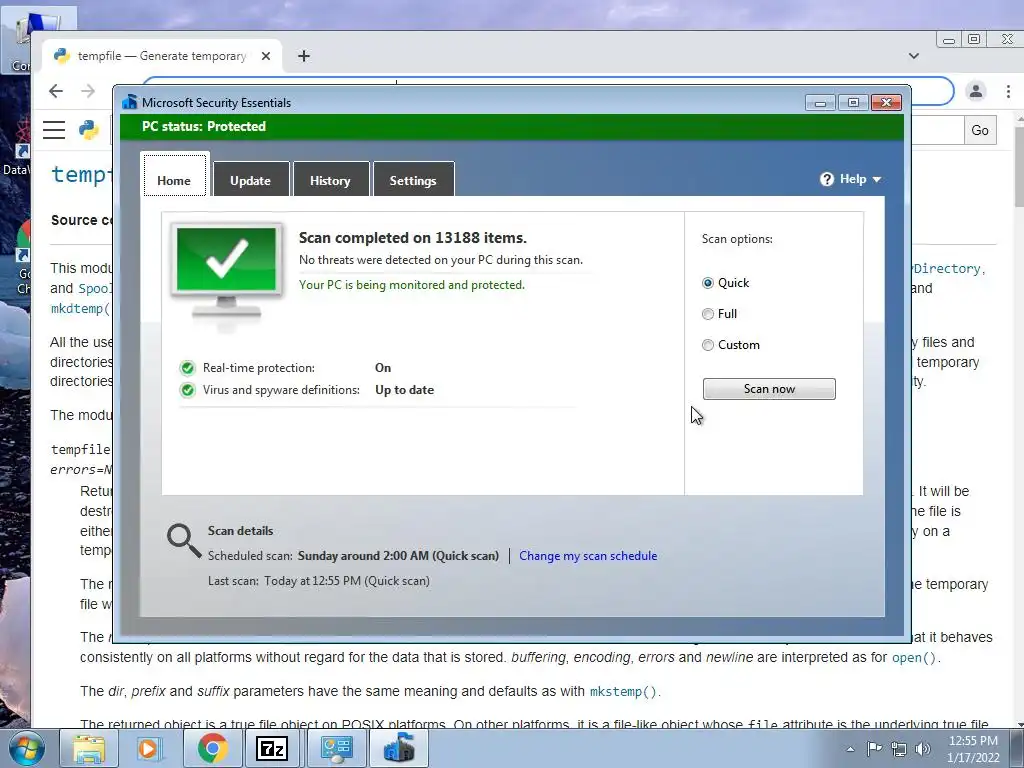Click the Help question mark icon
Image resolution: width=1024 pixels, height=768 pixels.
[827, 179]
